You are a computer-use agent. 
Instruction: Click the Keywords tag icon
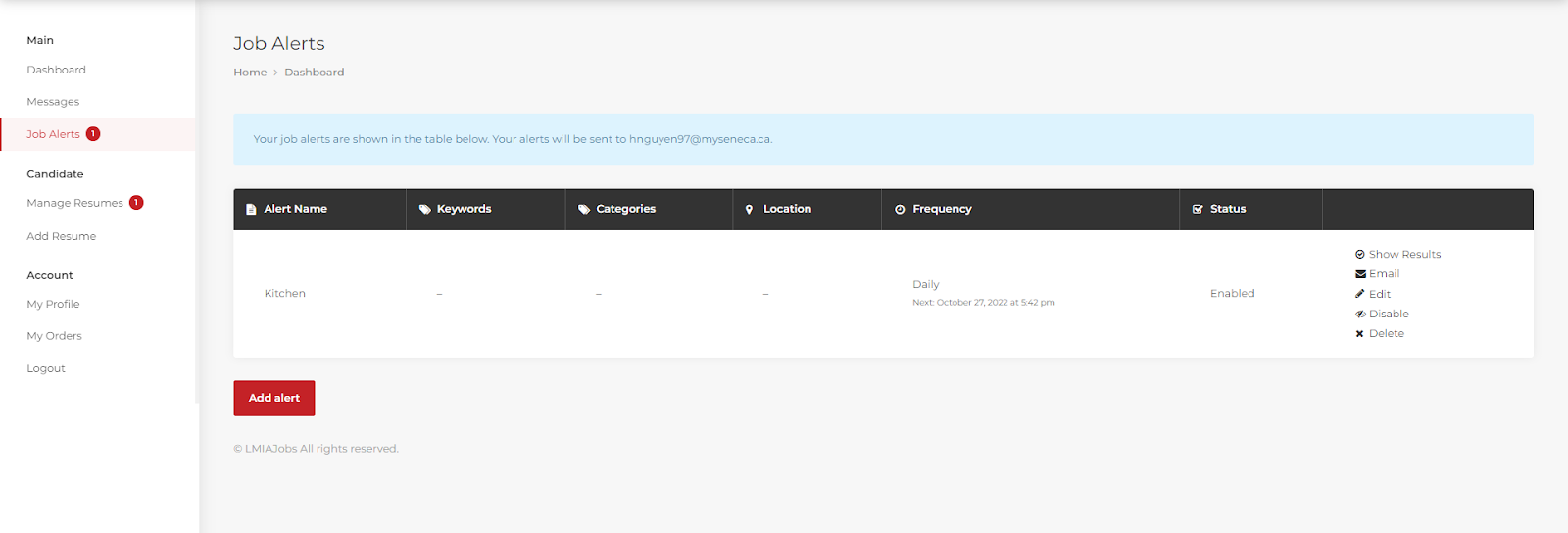tap(425, 210)
